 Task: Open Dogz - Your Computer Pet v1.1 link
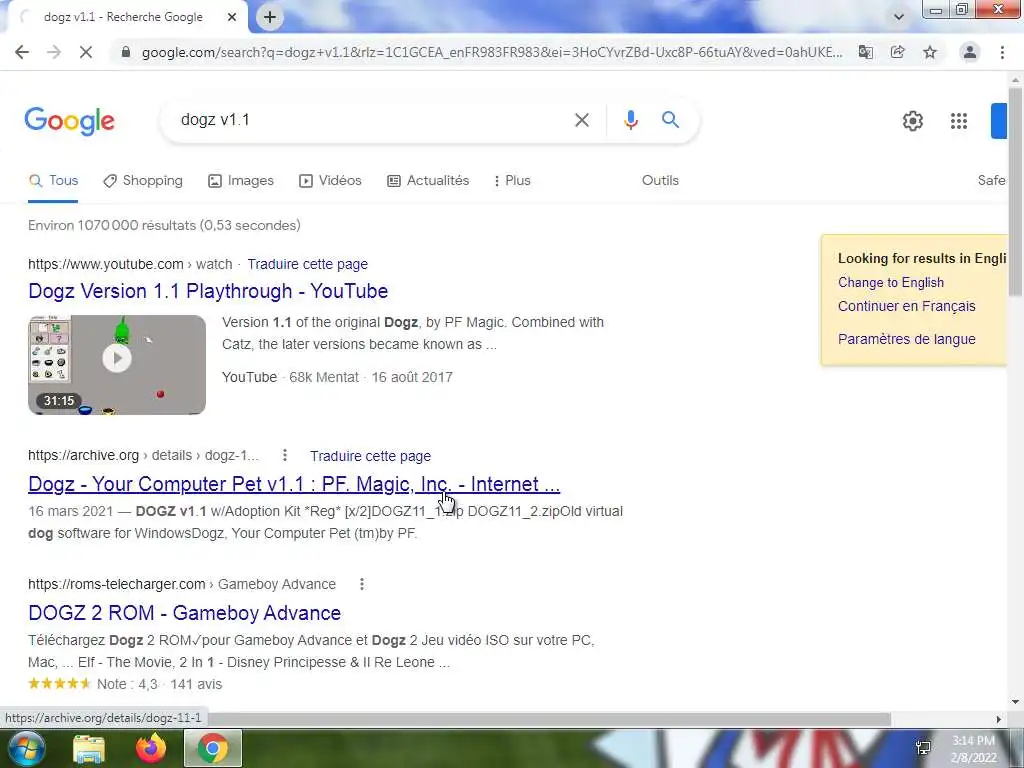[x=294, y=485]
